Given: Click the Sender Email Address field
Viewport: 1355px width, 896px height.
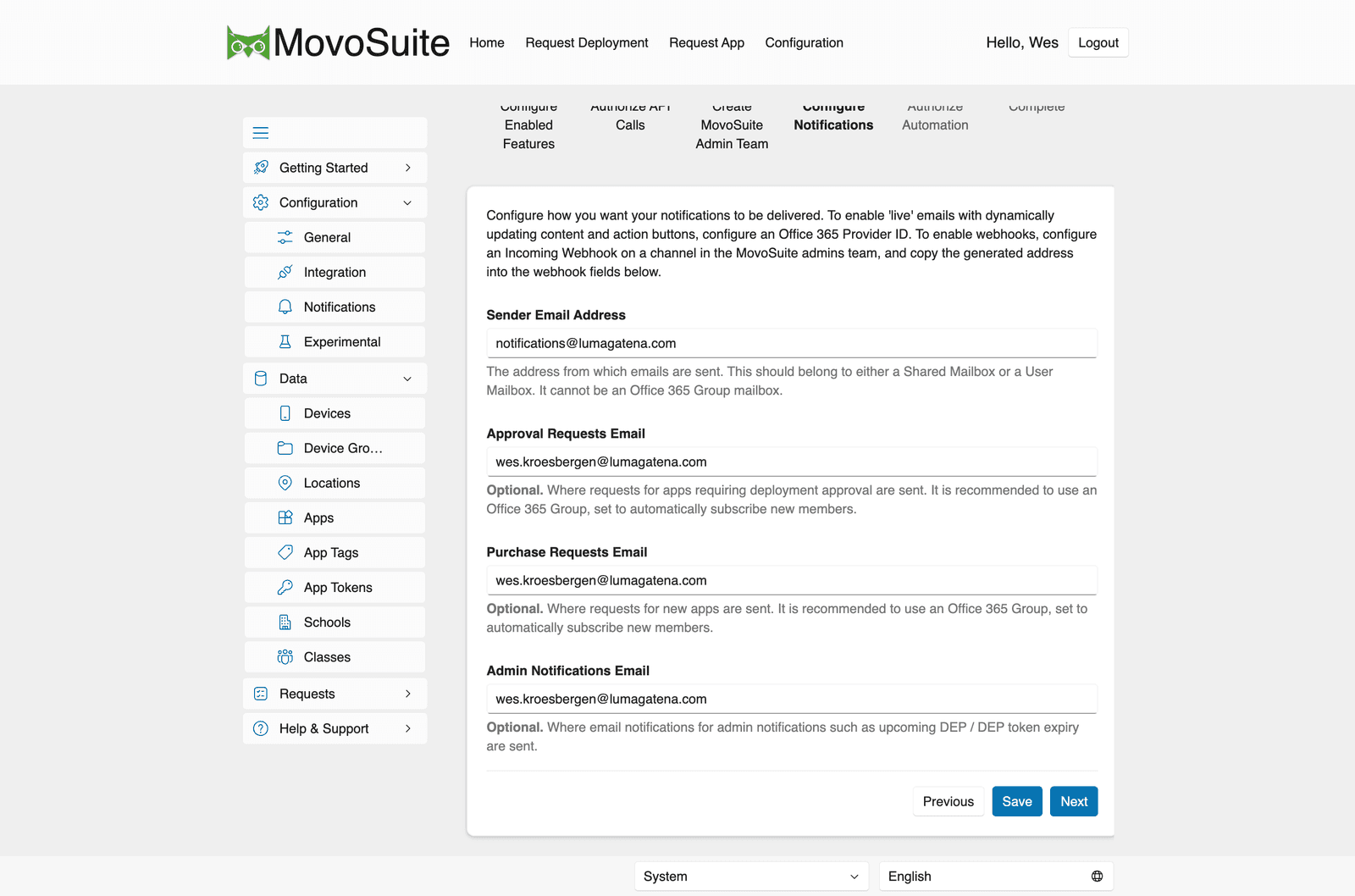Looking at the screenshot, I should tap(792, 343).
